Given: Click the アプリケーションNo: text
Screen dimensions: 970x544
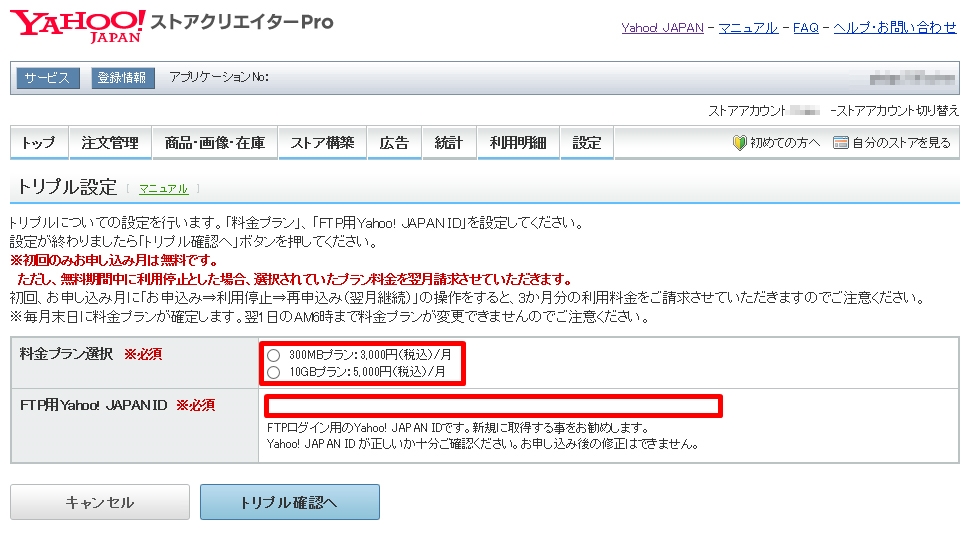Looking at the screenshot, I should pos(219,77).
